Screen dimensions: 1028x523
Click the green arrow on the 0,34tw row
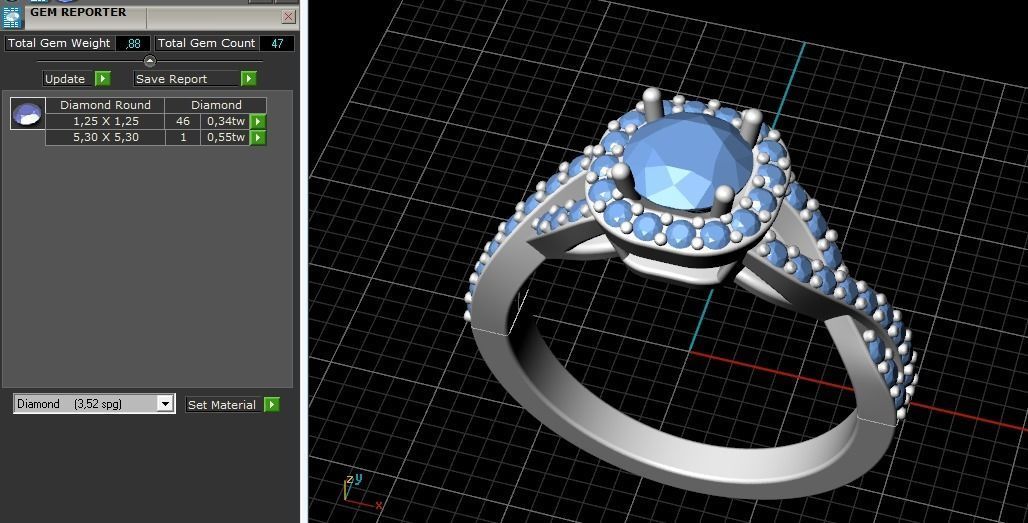coord(258,121)
